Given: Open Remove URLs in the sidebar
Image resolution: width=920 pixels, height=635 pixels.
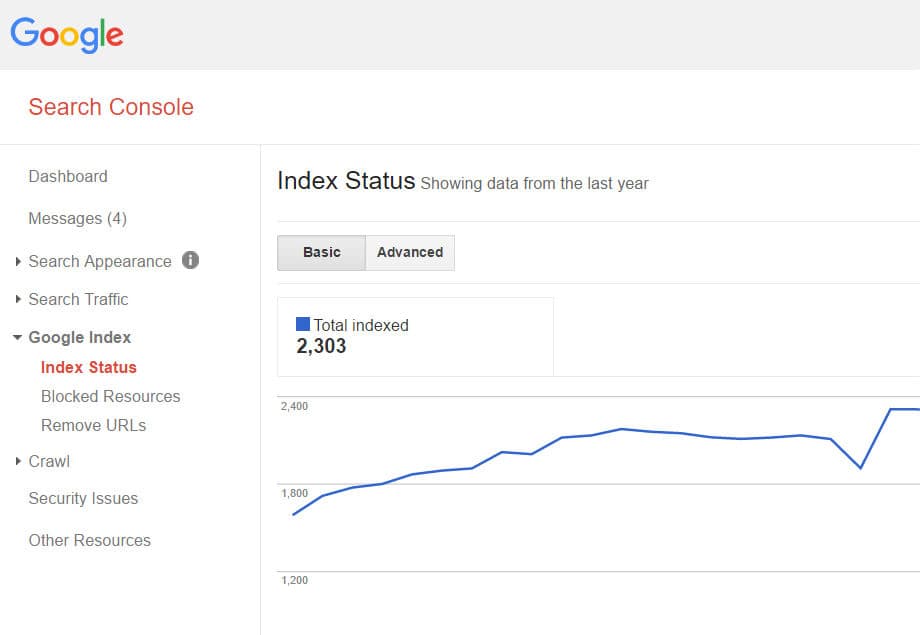Looking at the screenshot, I should tap(93, 425).
